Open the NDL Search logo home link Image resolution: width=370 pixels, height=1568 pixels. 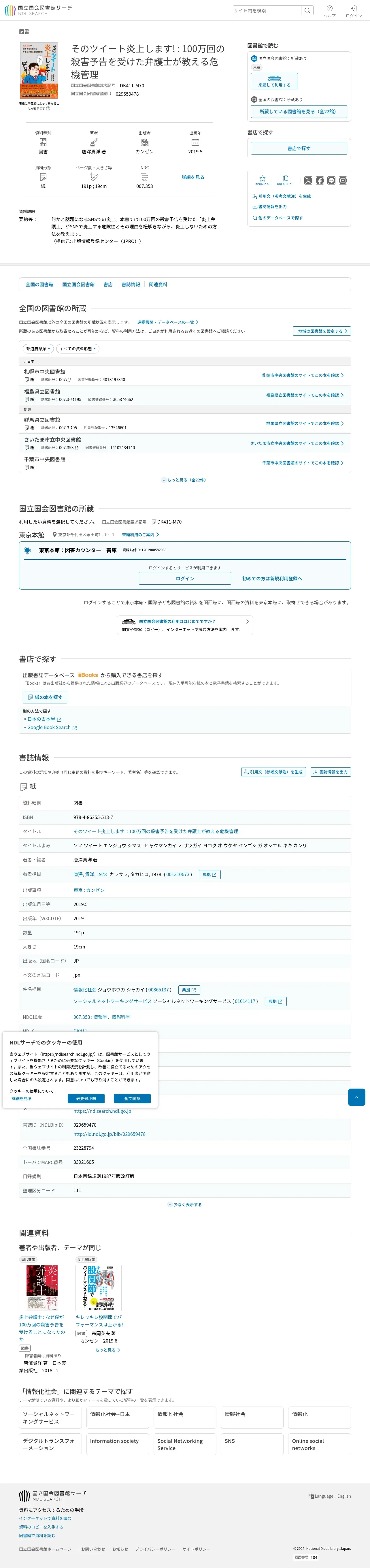38,10
